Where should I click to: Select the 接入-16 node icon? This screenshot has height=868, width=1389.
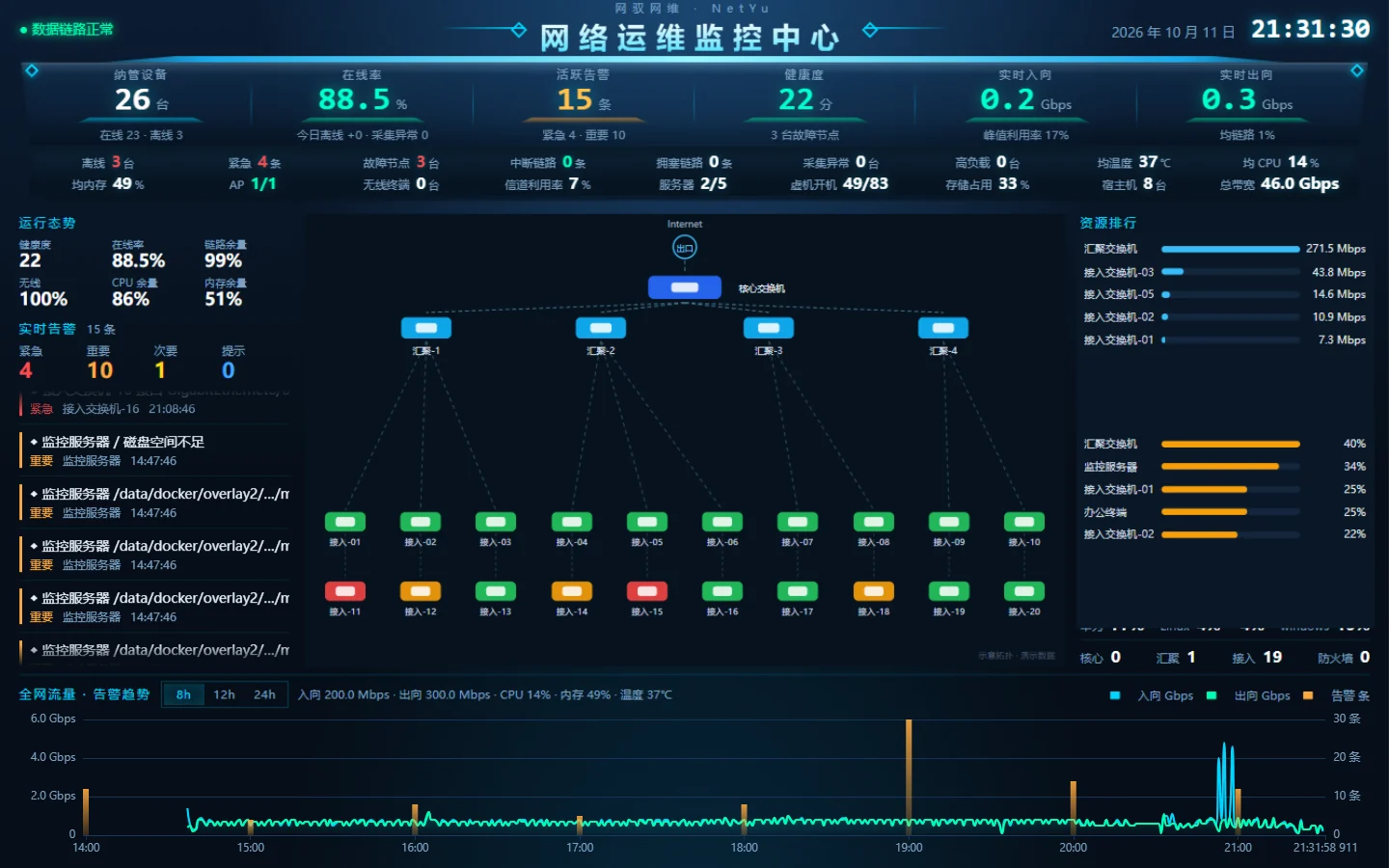point(722,591)
